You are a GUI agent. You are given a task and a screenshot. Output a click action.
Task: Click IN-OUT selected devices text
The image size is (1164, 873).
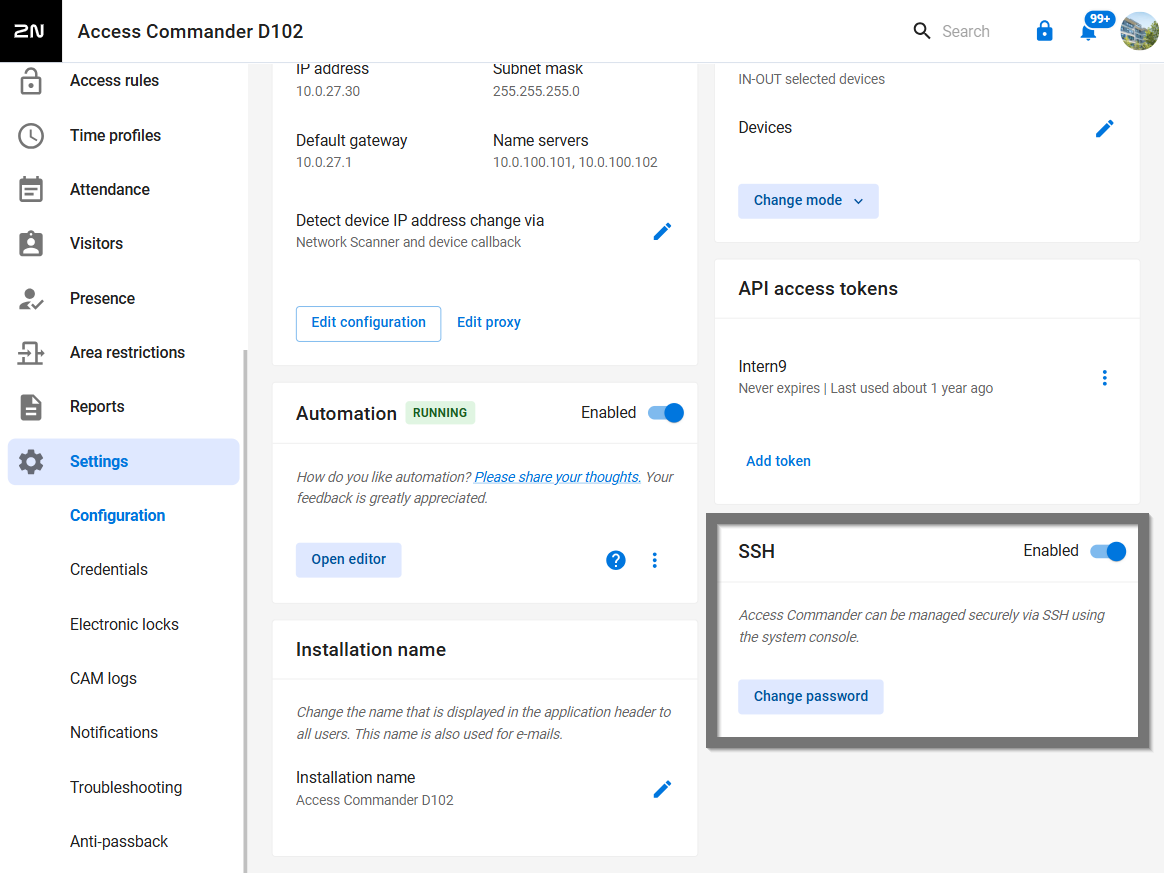(811, 79)
